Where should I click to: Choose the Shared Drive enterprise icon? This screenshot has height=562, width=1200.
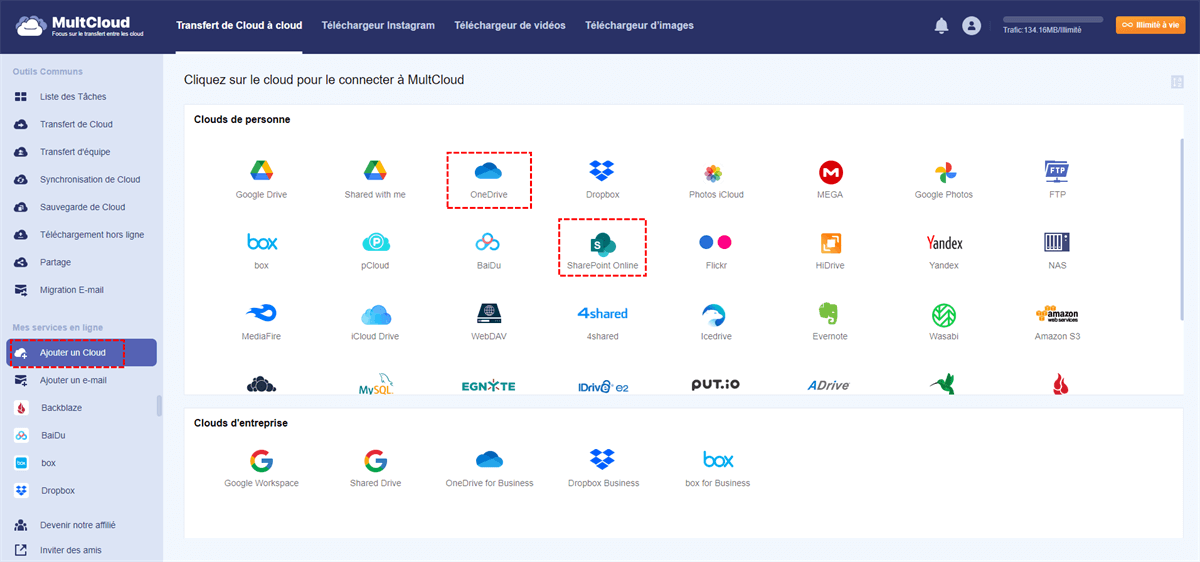click(x=375, y=460)
